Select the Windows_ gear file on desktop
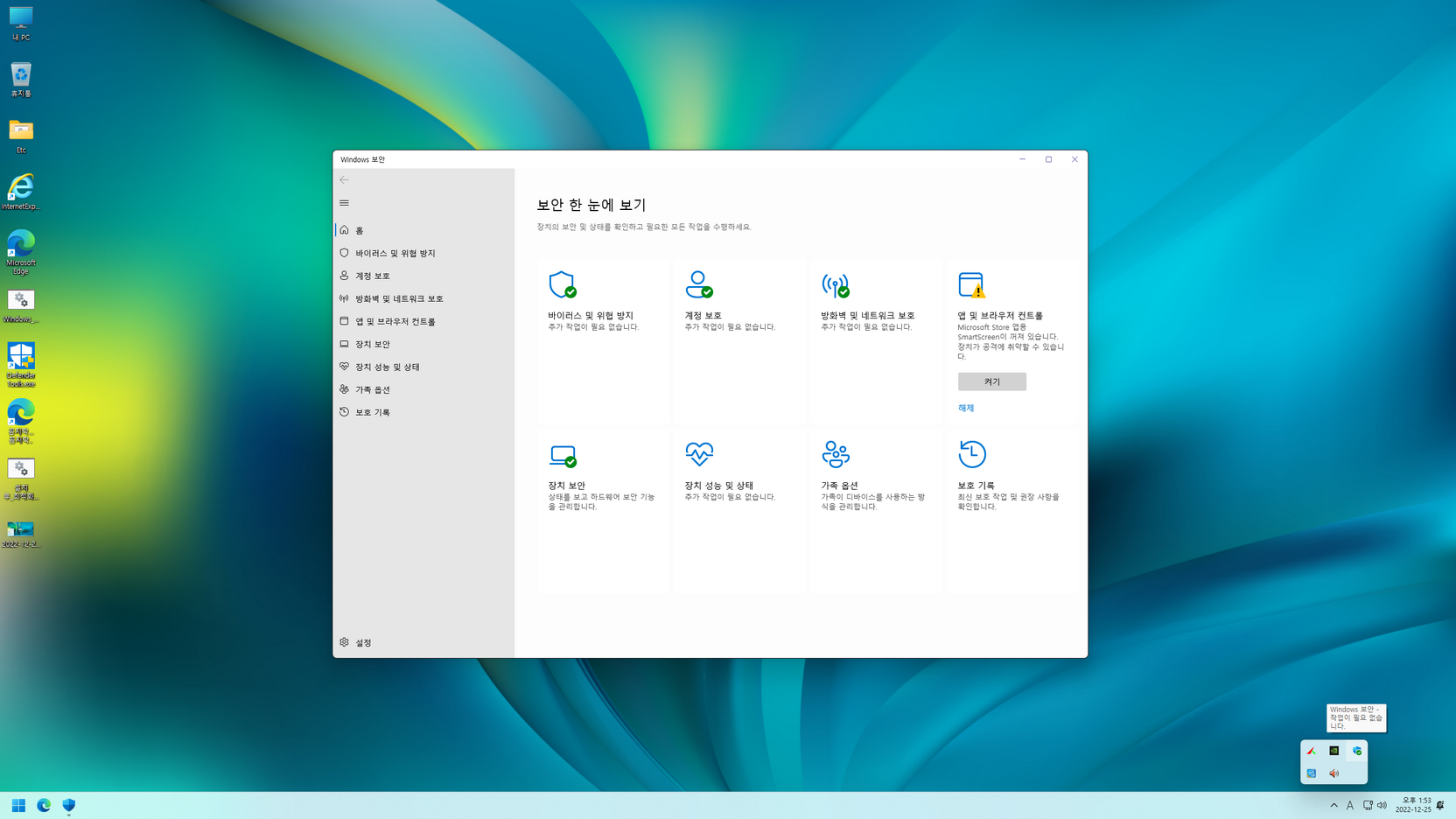Image resolution: width=1456 pixels, height=819 pixels. [x=21, y=306]
